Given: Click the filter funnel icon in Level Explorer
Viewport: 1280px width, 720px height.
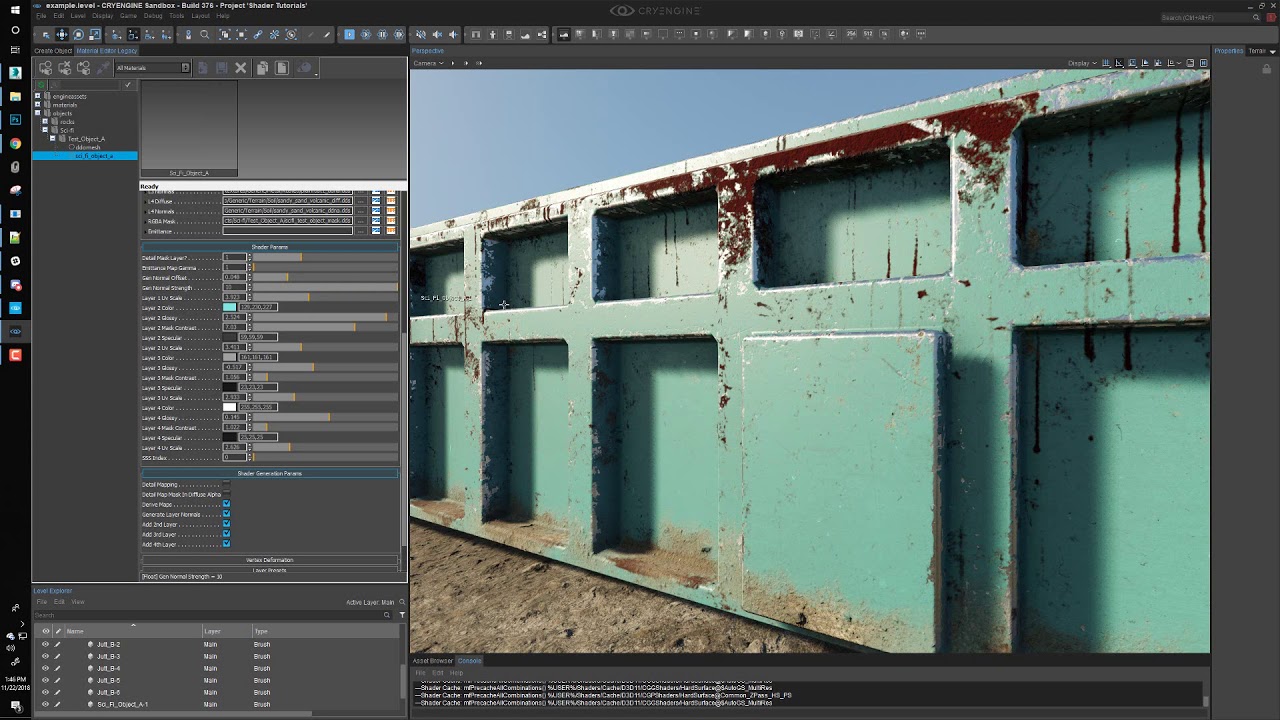Looking at the screenshot, I should pos(402,614).
